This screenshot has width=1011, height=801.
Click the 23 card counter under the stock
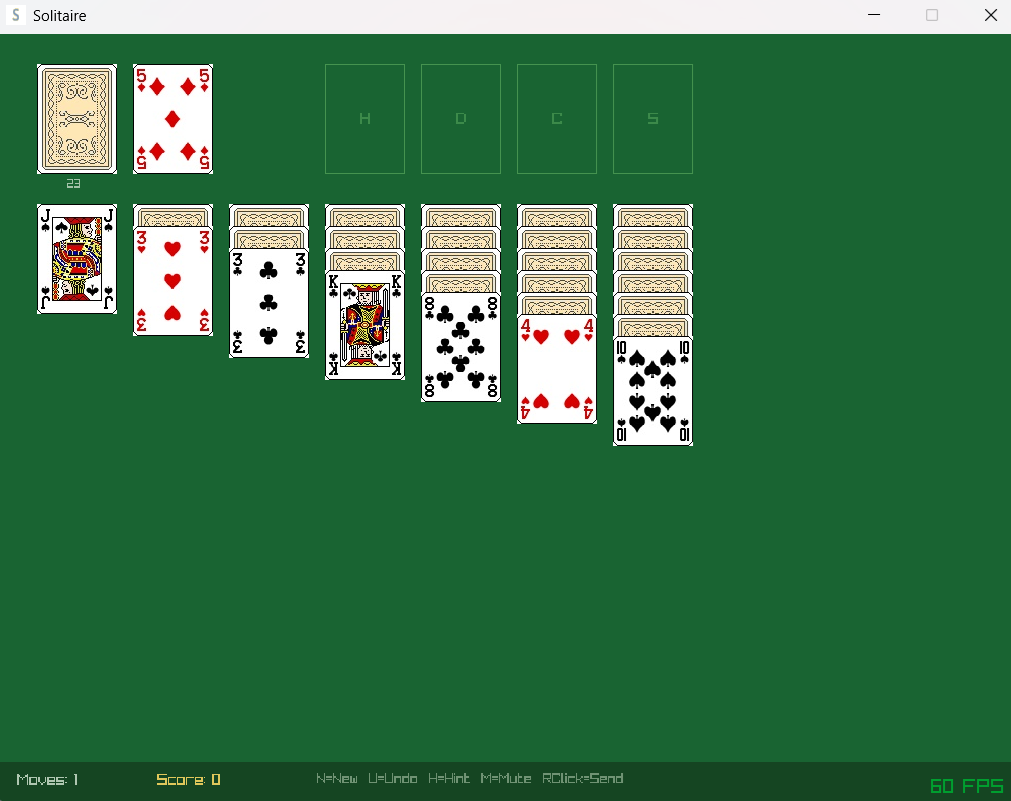tap(73, 183)
